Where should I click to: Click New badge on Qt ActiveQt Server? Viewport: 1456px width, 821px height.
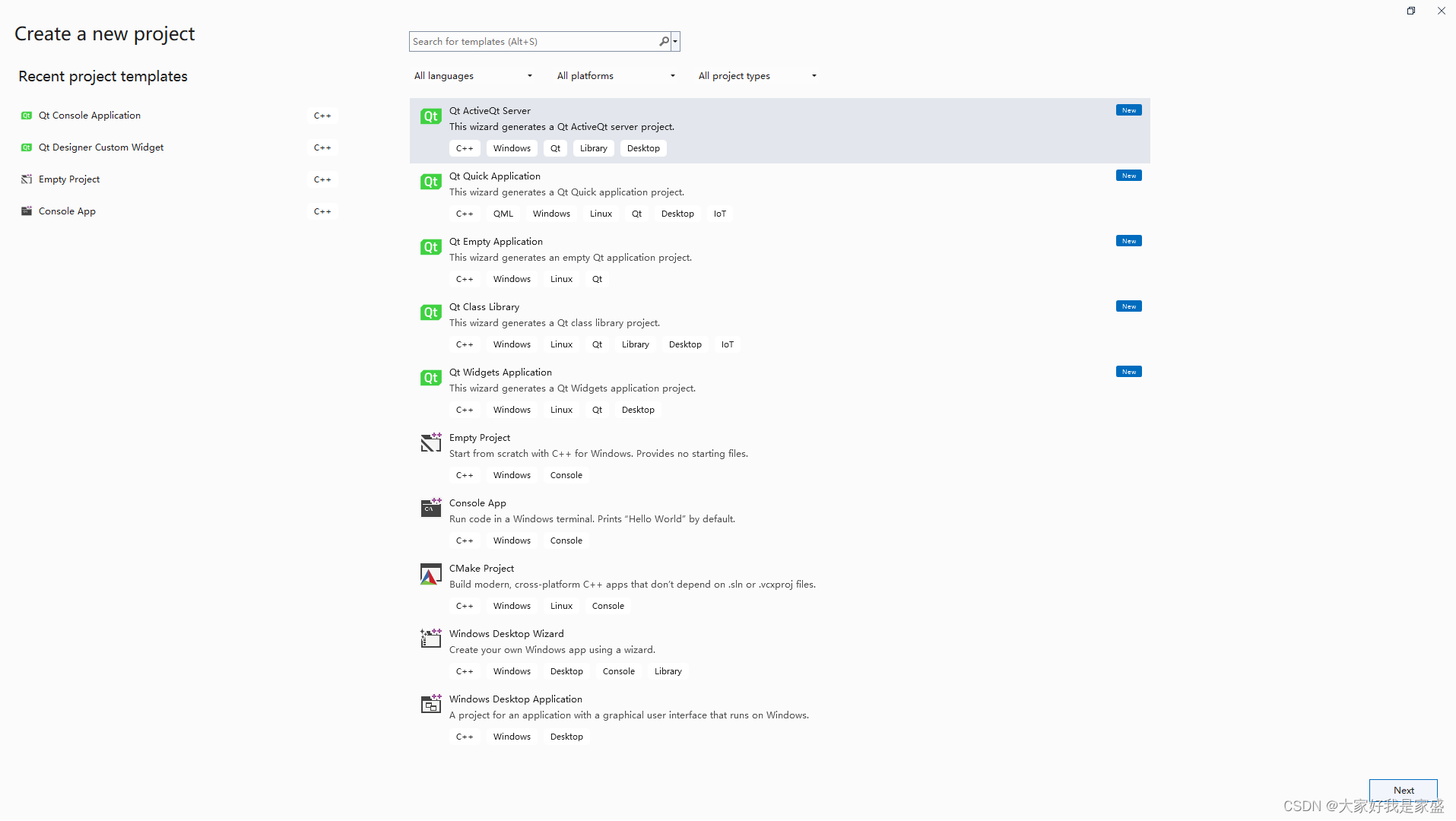click(x=1128, y=110)
